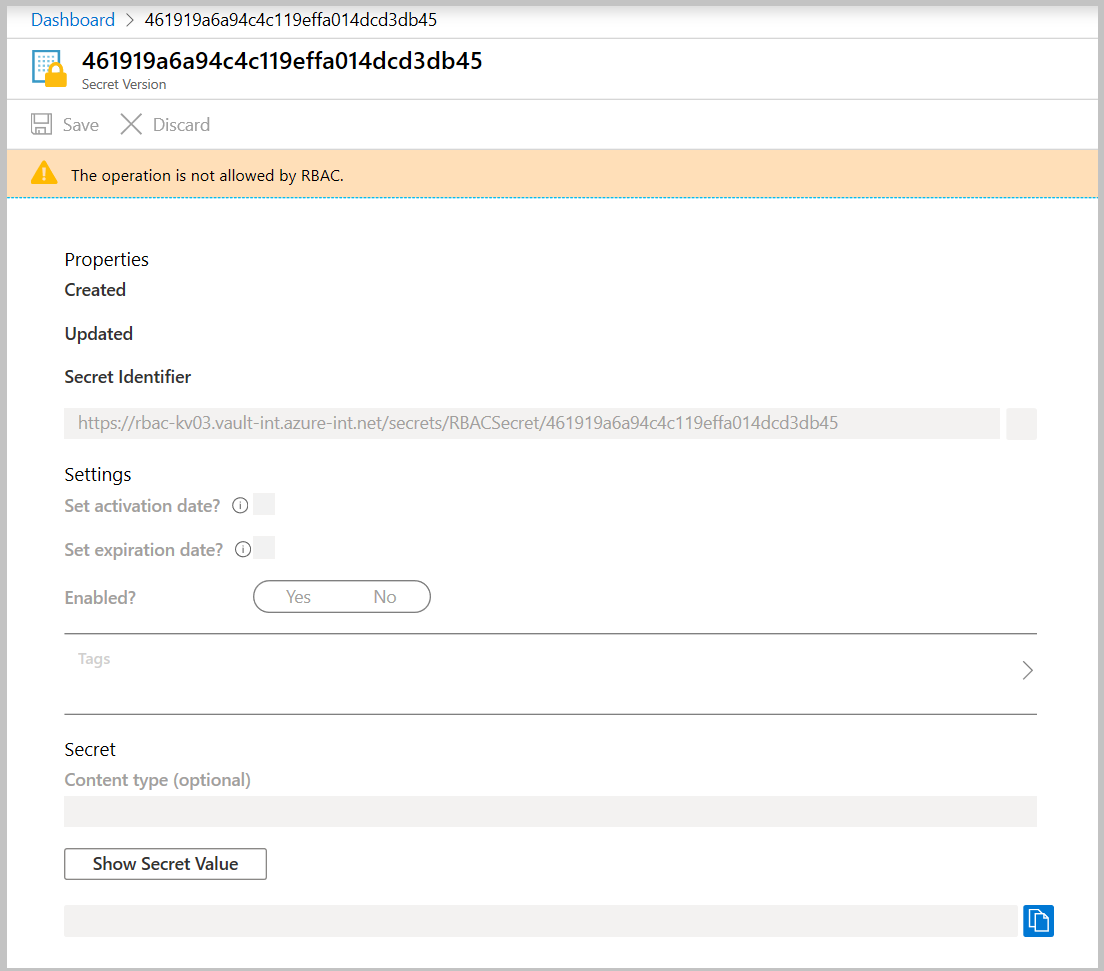Image resolution: width=1104 pixels, height=971 pixels.
Task: Click the Secret Identifier URL field
Action: point(532,424)
